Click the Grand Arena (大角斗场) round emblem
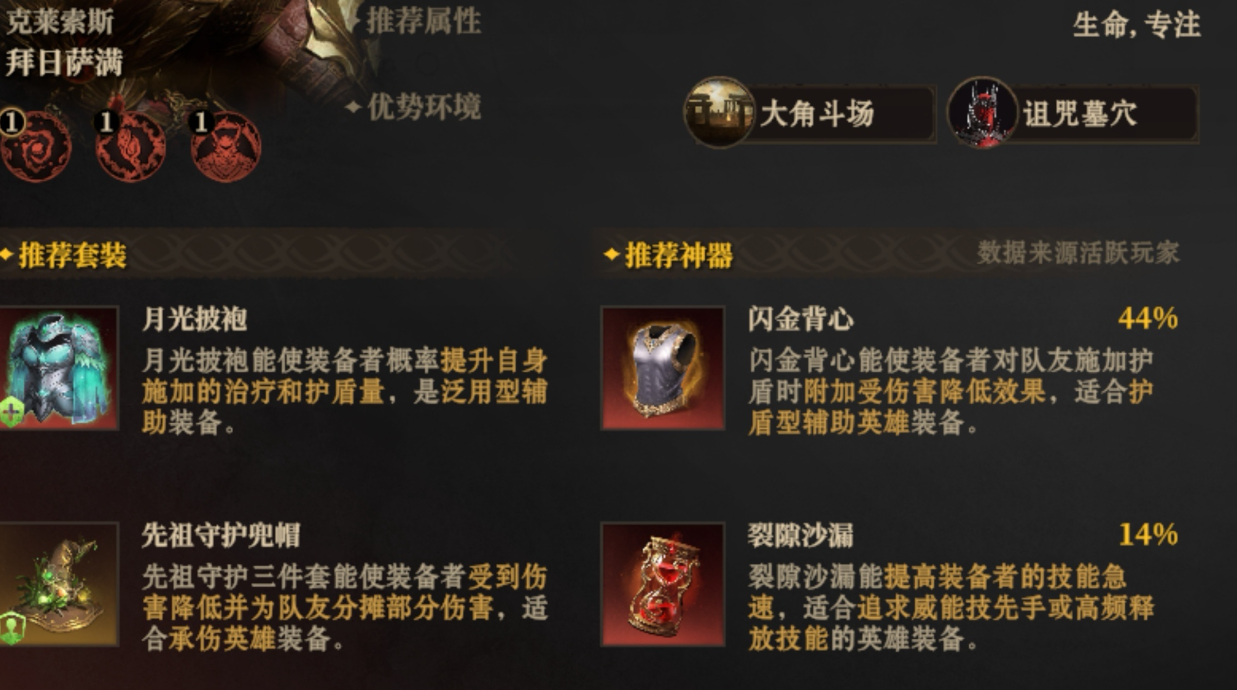1237x690 pixels. pos(719,113)
